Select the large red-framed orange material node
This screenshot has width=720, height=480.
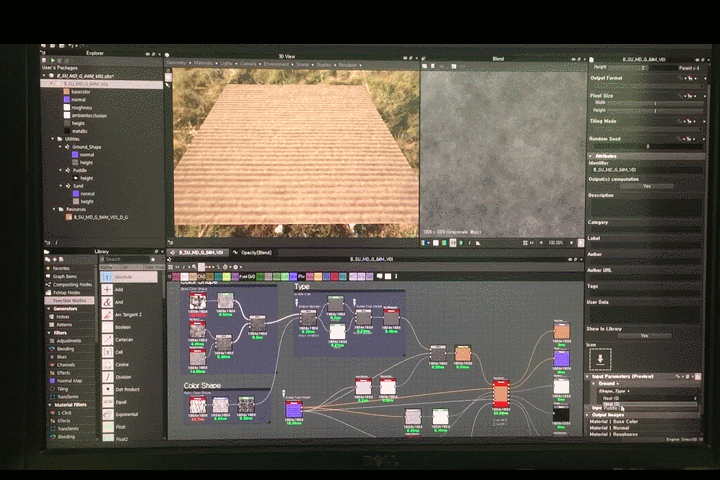click(x=501, y=394)
